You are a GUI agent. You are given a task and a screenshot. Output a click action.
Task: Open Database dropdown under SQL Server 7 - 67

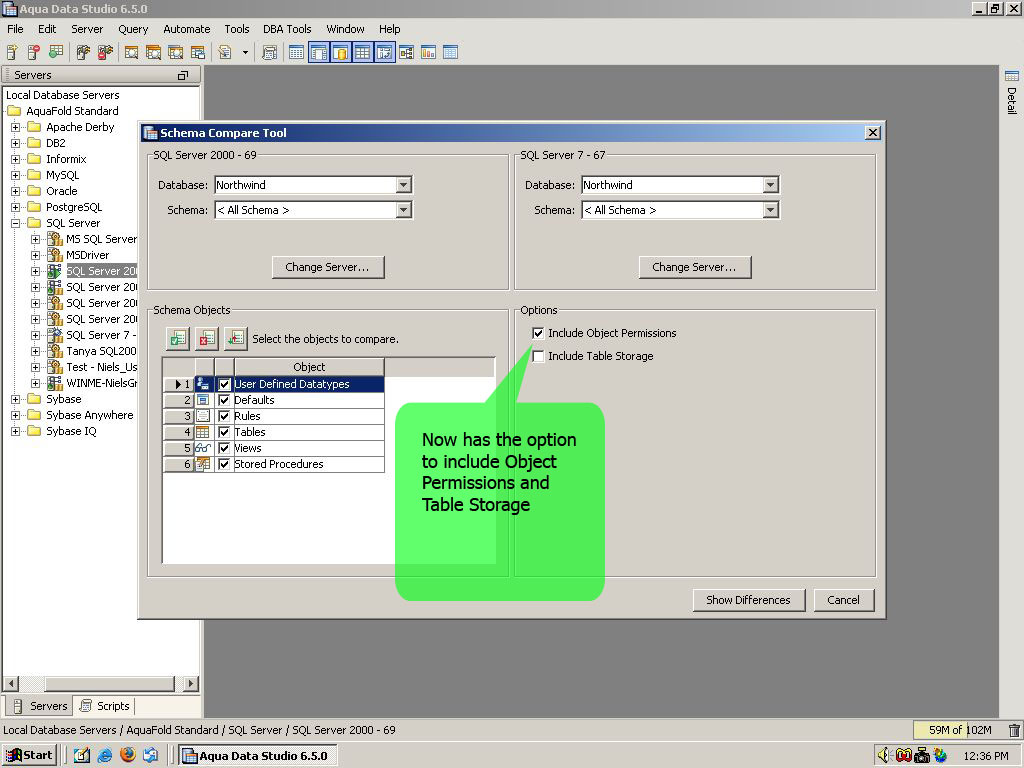[x=771, y=185]
